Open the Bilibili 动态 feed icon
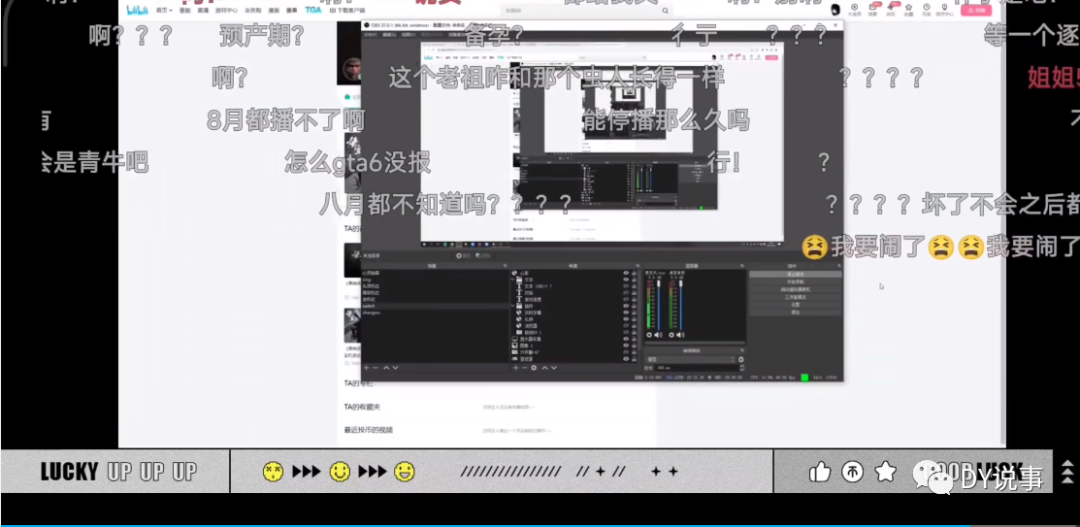This screenshot has height=527, width=1080. [x=891, y=10]
